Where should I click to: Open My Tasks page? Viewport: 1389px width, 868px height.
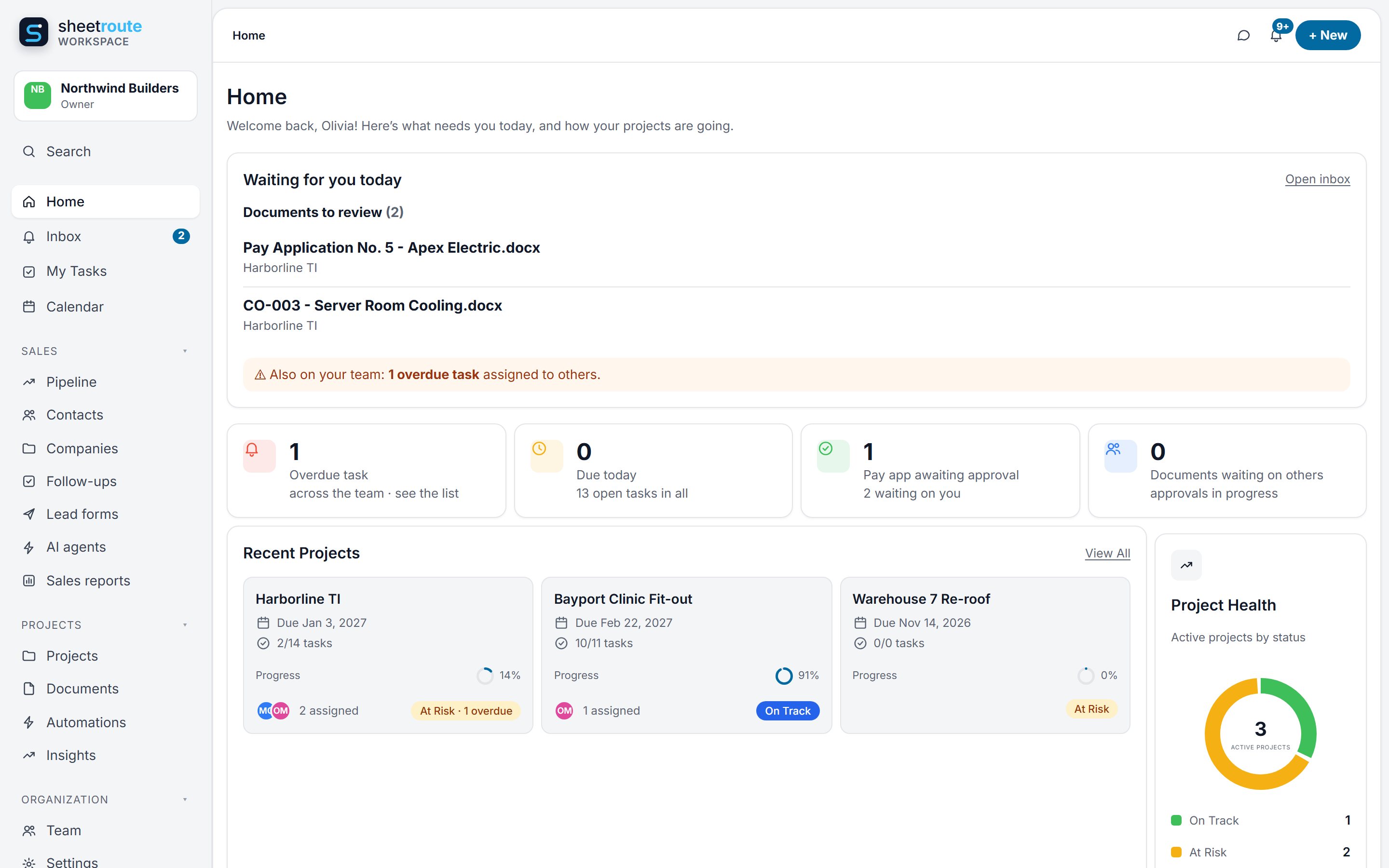click(106, 271)
